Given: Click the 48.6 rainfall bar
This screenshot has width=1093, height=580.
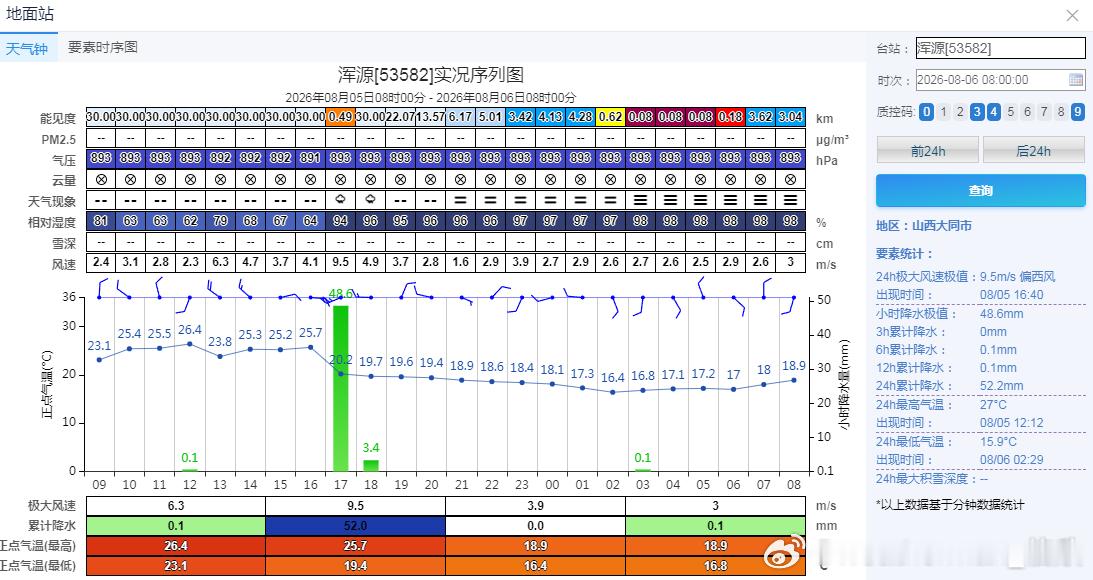Looking at the screenshot, I should click(340, 388).
